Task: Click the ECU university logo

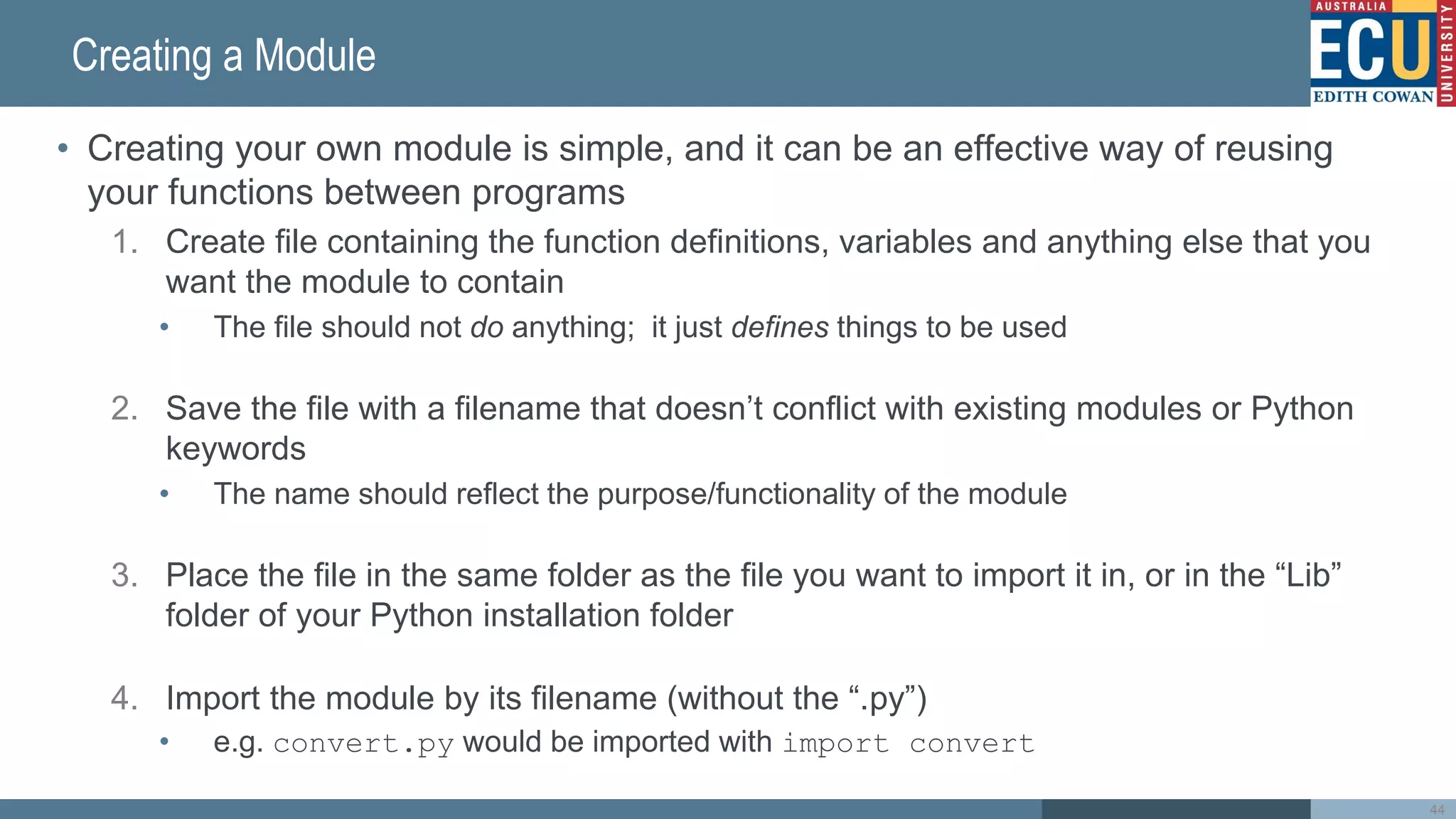Action: pos(1371,50)
